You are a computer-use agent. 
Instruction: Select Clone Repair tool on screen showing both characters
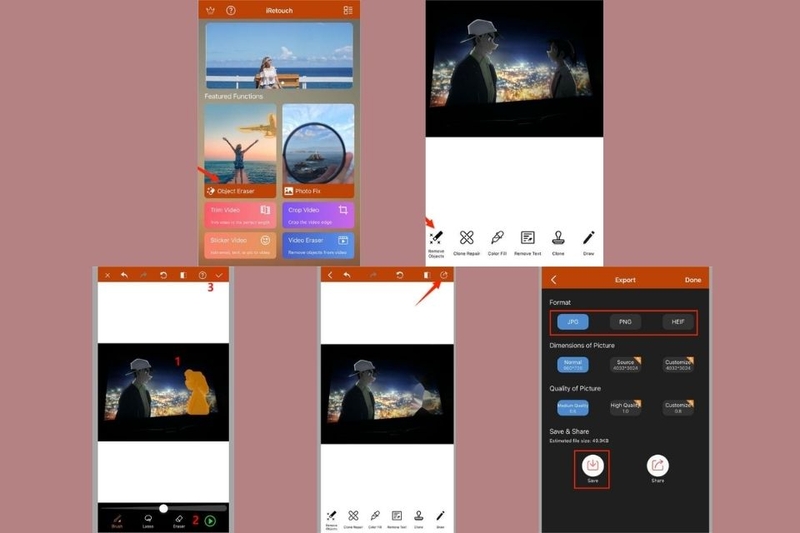click(x=466, y=243)
